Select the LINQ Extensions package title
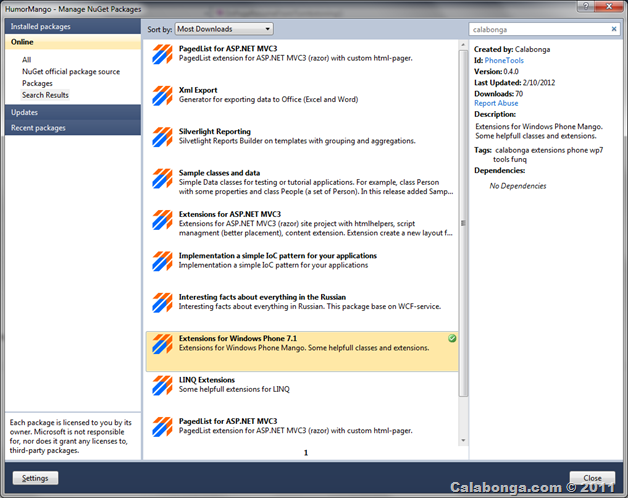This screenshot has width=628, height=498. (x=207, y=380)
